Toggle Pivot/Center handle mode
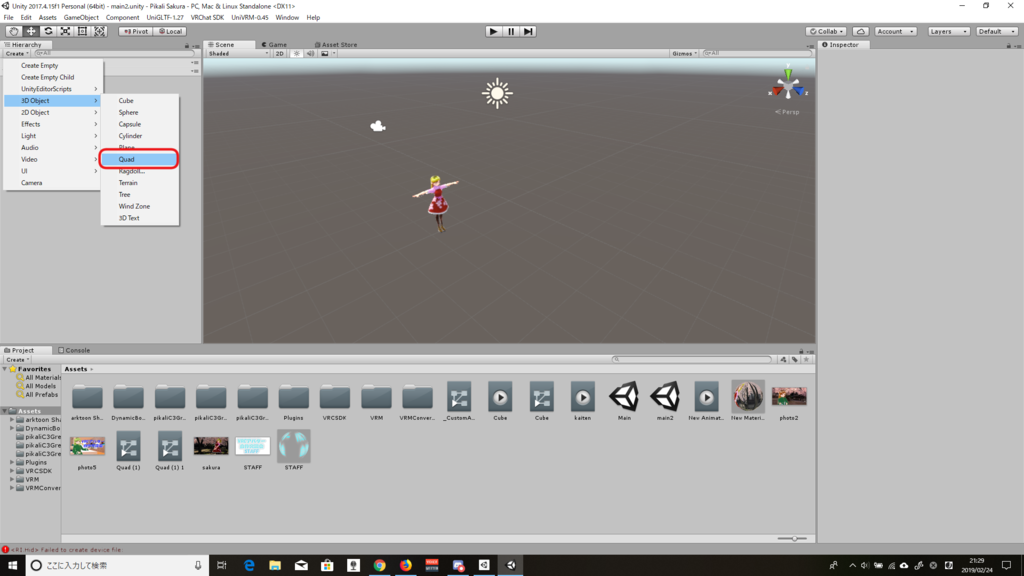The height and width of the screenshot is (576, 1024). pyautogui.click(x=136, y=31)
